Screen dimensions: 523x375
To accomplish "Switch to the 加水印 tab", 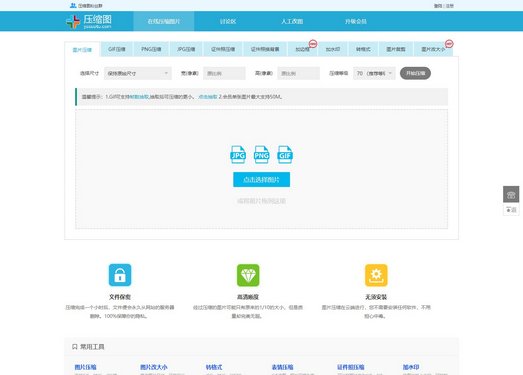I will pyautogui.click(x=333, y=49).
